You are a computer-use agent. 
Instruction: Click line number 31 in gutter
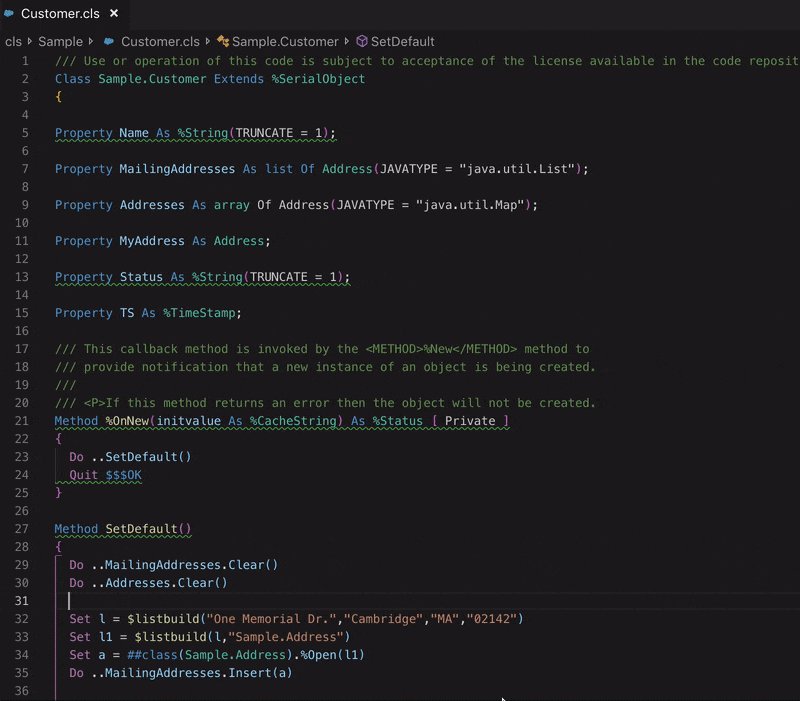point(21,601)
